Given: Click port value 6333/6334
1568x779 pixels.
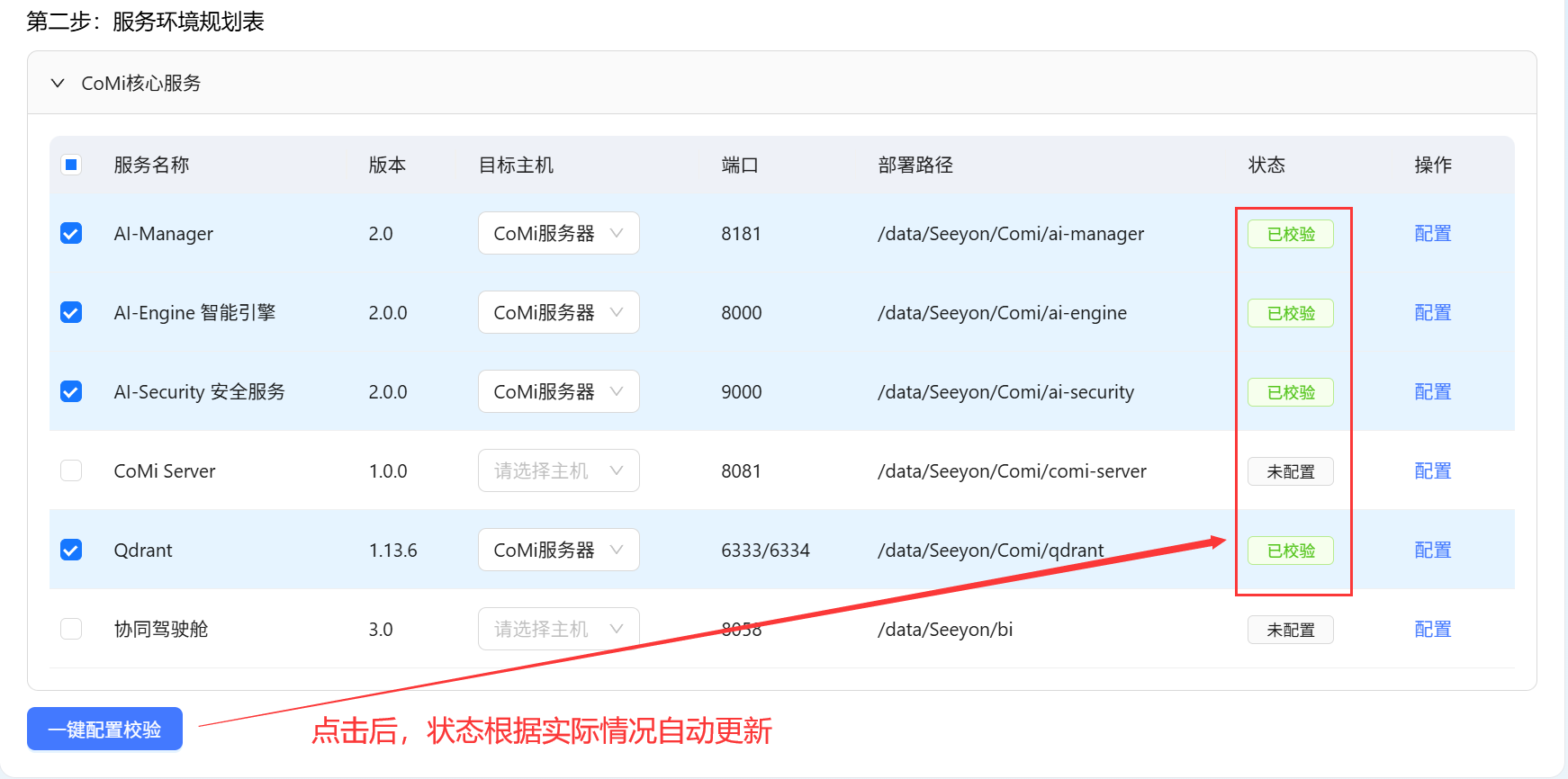Looking at the screenshot, I should pyautogui.click(x=766, y=551).
